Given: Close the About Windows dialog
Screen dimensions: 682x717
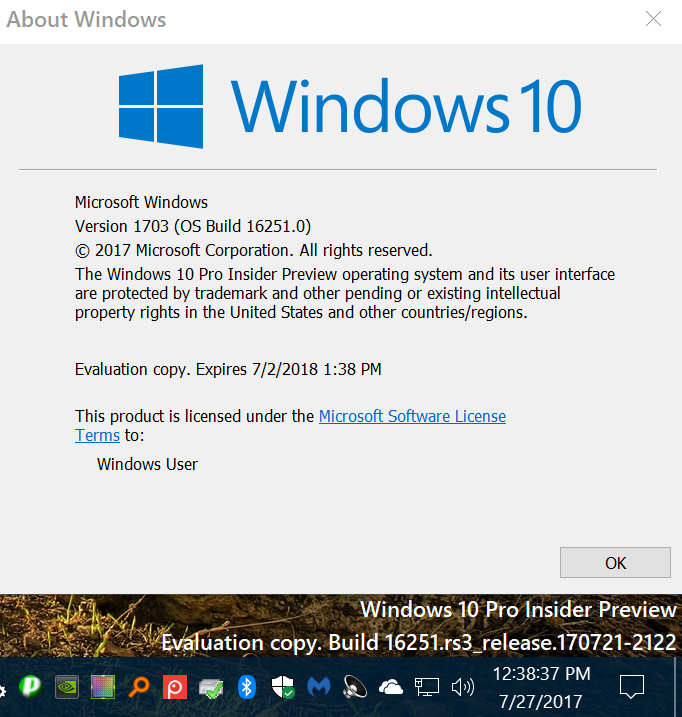Looking at the screenshot, I should click(653, 19).
